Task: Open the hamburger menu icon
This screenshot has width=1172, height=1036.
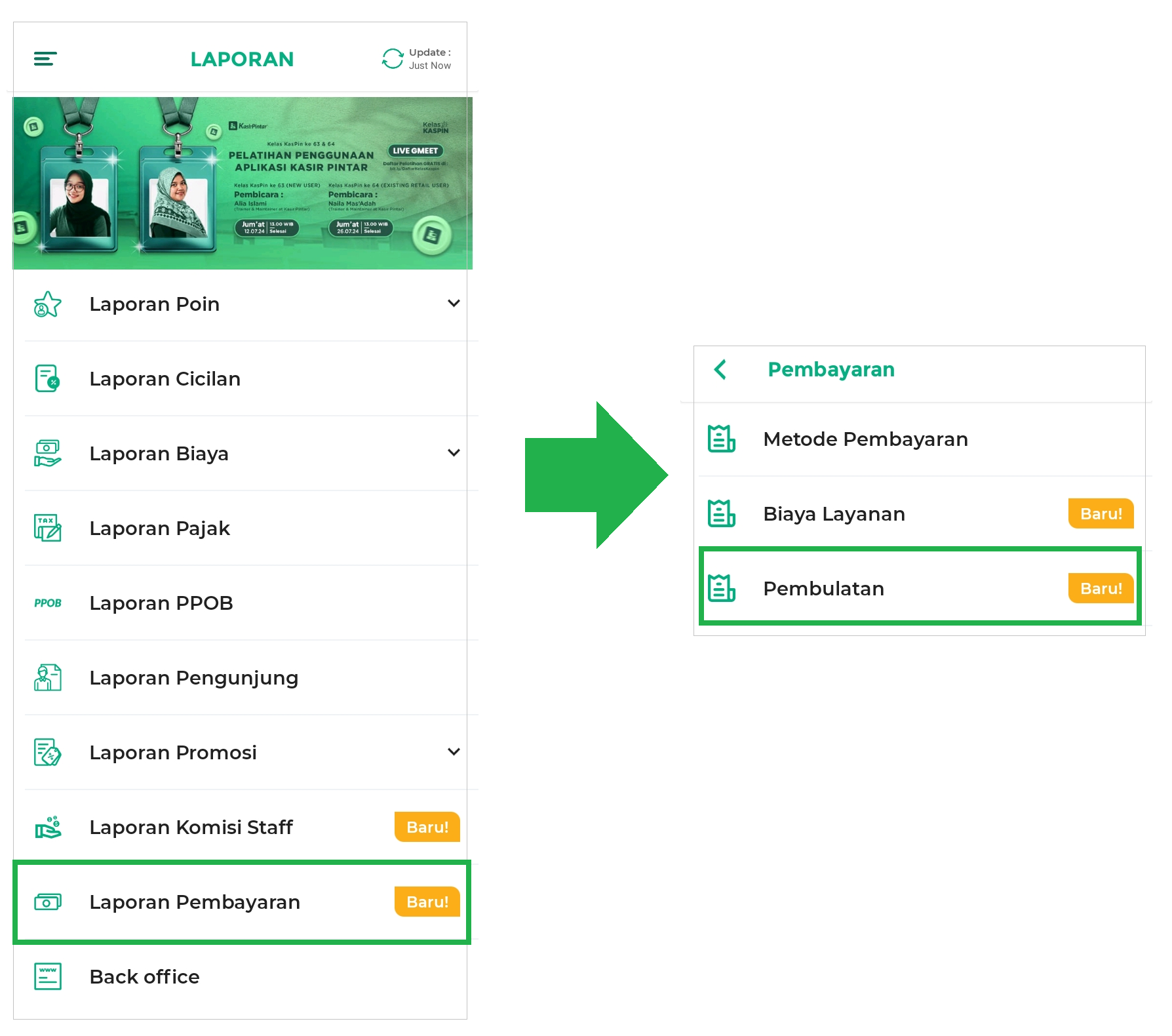Action: [45, 59]
